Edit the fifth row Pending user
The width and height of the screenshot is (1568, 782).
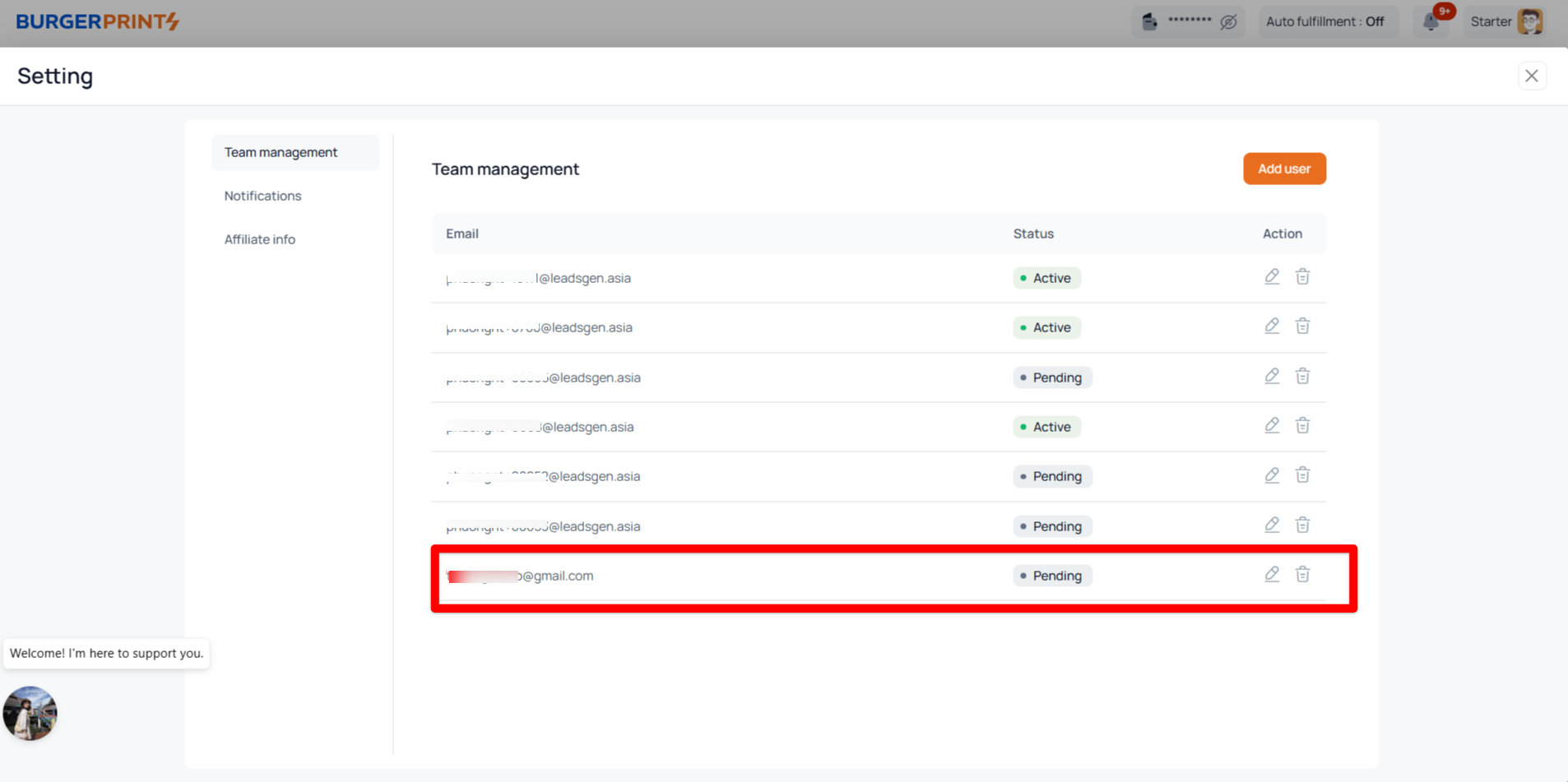coord(1272,475)
